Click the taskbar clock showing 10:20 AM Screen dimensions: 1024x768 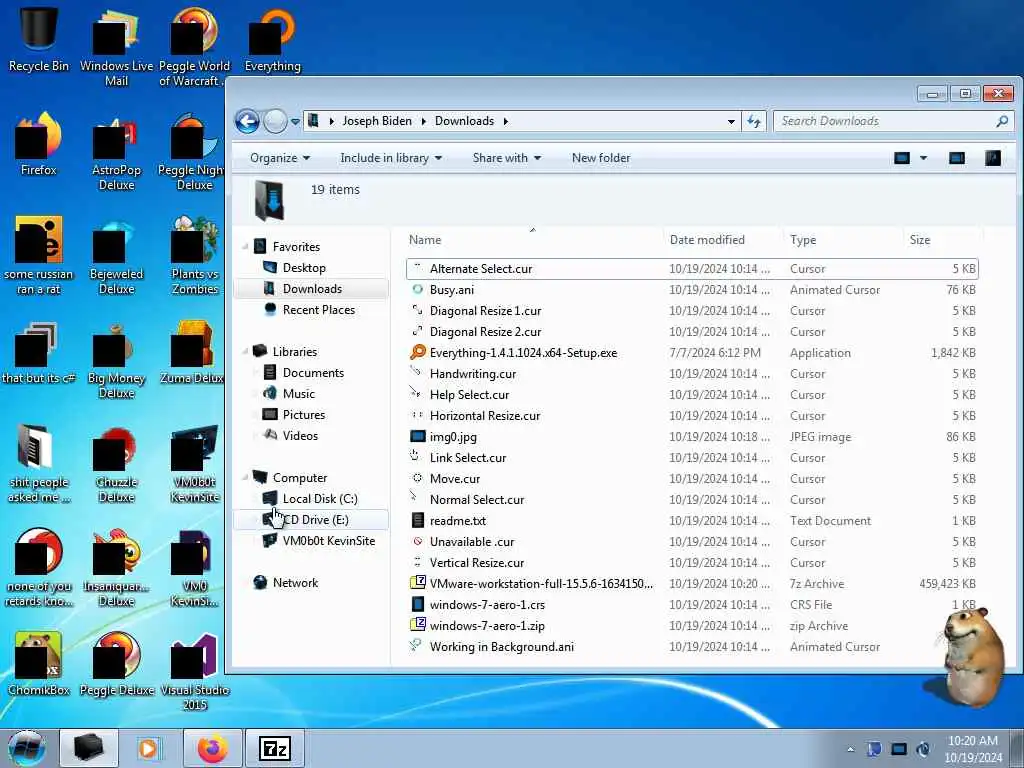tap(973, 749)
